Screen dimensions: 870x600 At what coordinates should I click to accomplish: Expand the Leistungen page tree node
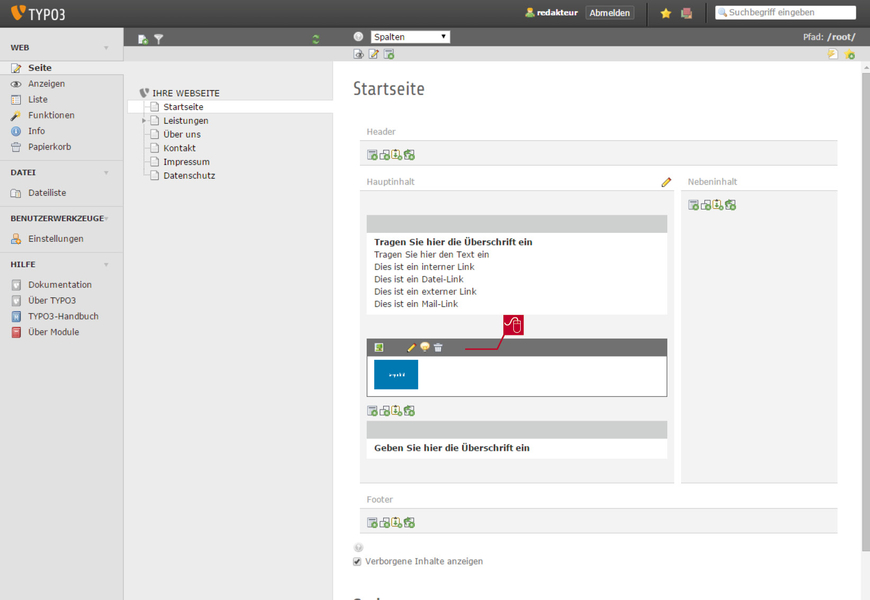pyautogui.click(x=144, y=120)
